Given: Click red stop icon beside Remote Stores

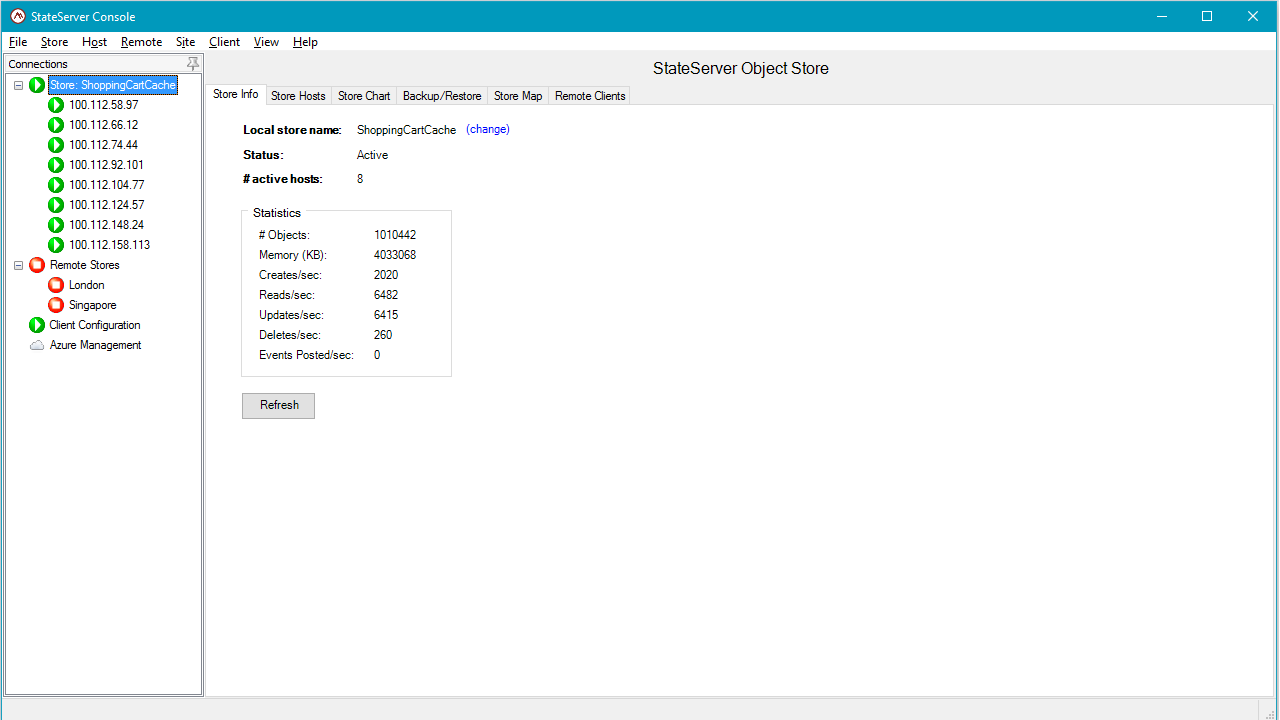Looking at the screenshot, I should tap(37, 265).
